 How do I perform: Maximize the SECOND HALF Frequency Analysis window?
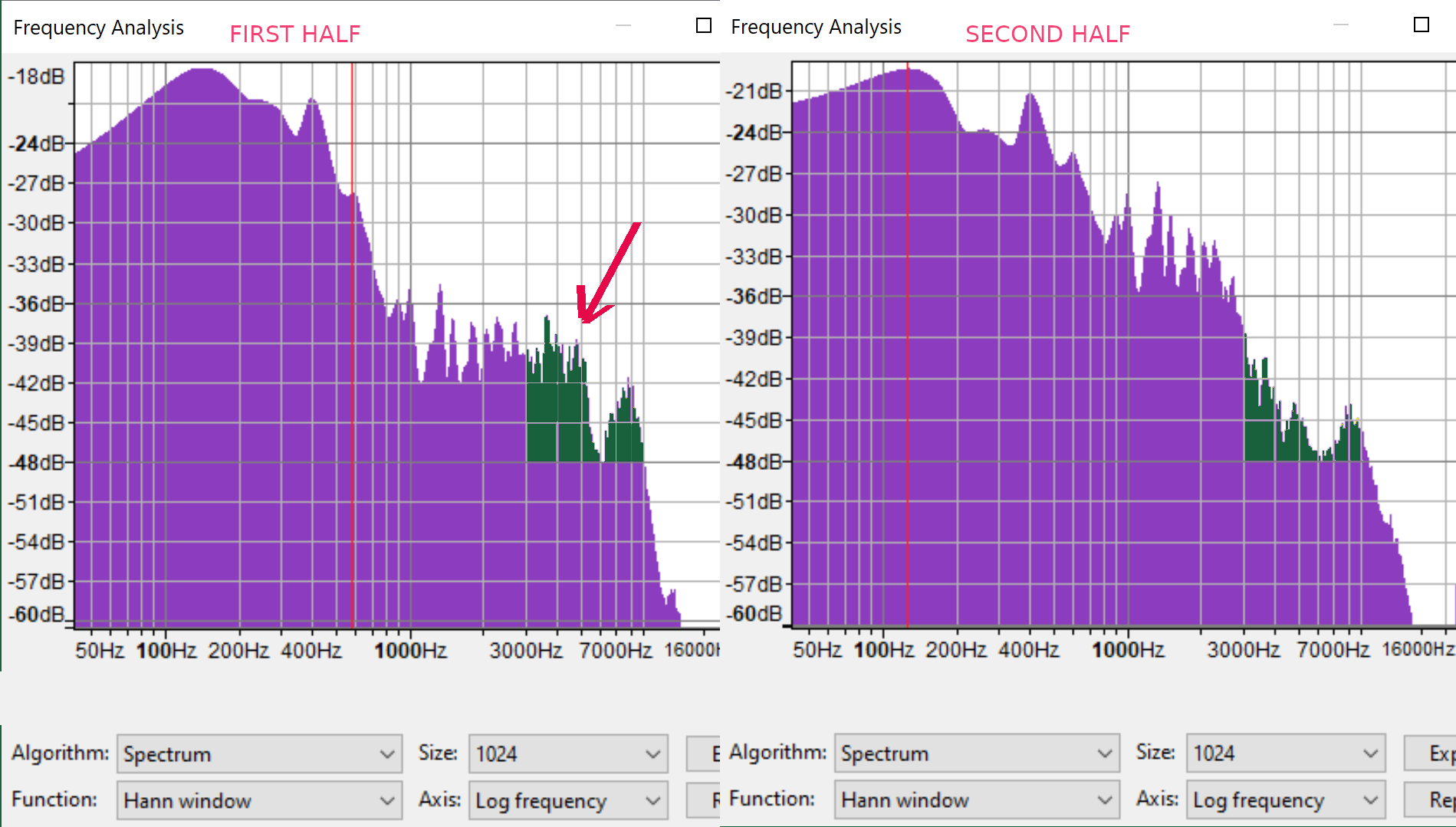coord(1421,25)
